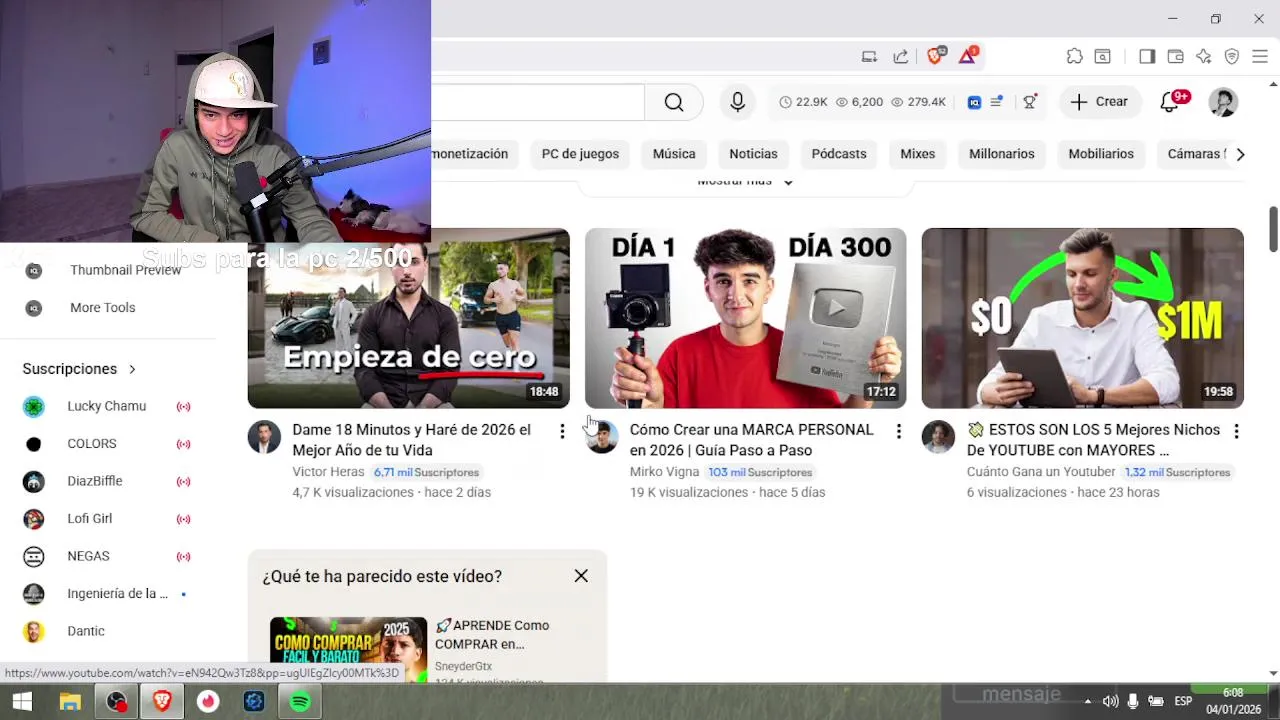Open the notifications bell
The width and height of the screenshot is (1280, 720).
(x=1170, y=102)
